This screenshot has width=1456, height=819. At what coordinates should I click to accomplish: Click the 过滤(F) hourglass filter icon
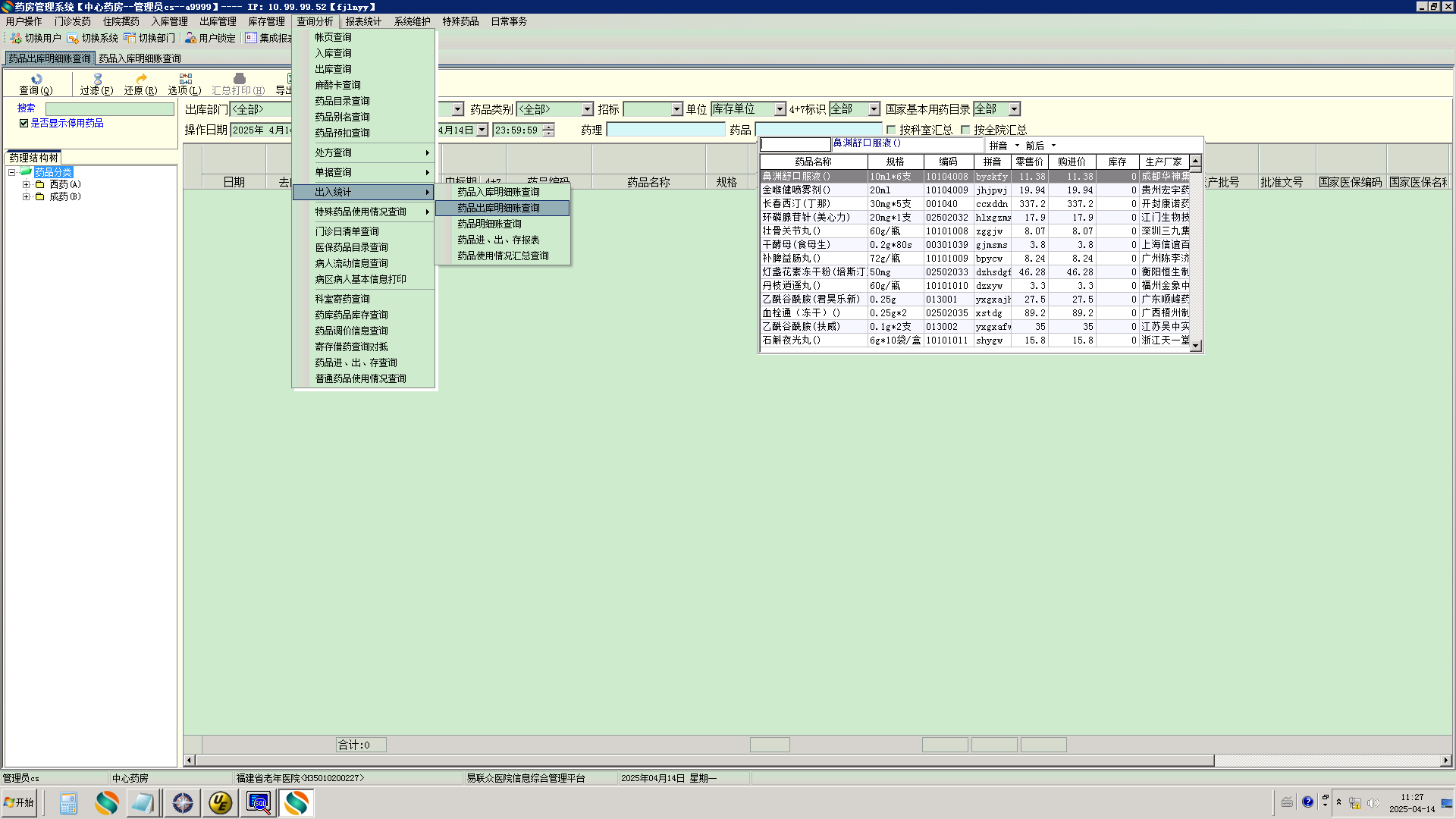click(x=97, y=79)
